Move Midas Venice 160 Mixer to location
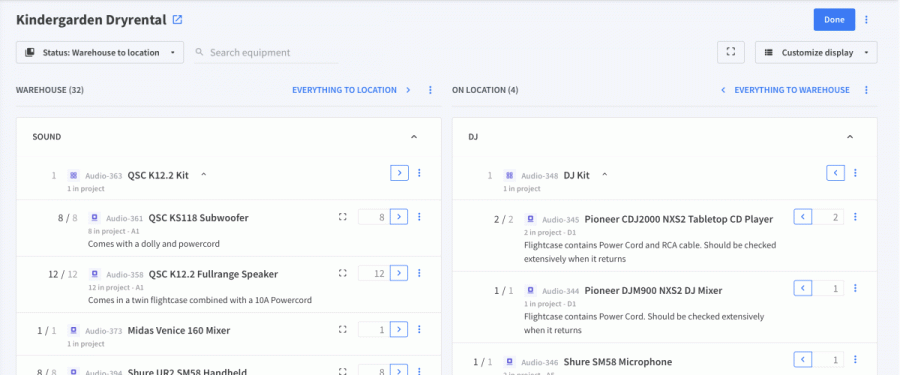900x375 pixels. click(x=399, y=330)
